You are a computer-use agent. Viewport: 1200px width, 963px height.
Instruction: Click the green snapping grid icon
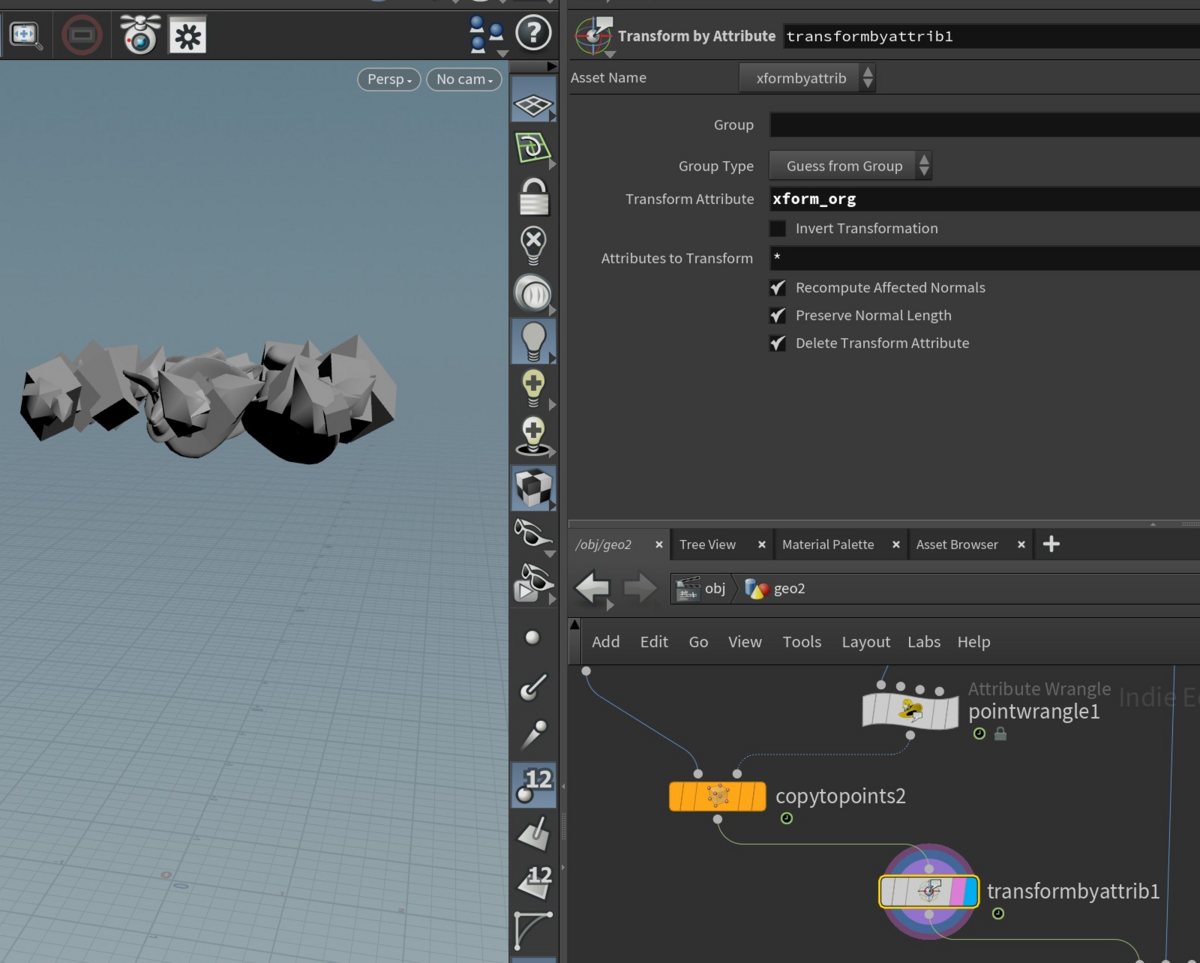click(533, 149)
